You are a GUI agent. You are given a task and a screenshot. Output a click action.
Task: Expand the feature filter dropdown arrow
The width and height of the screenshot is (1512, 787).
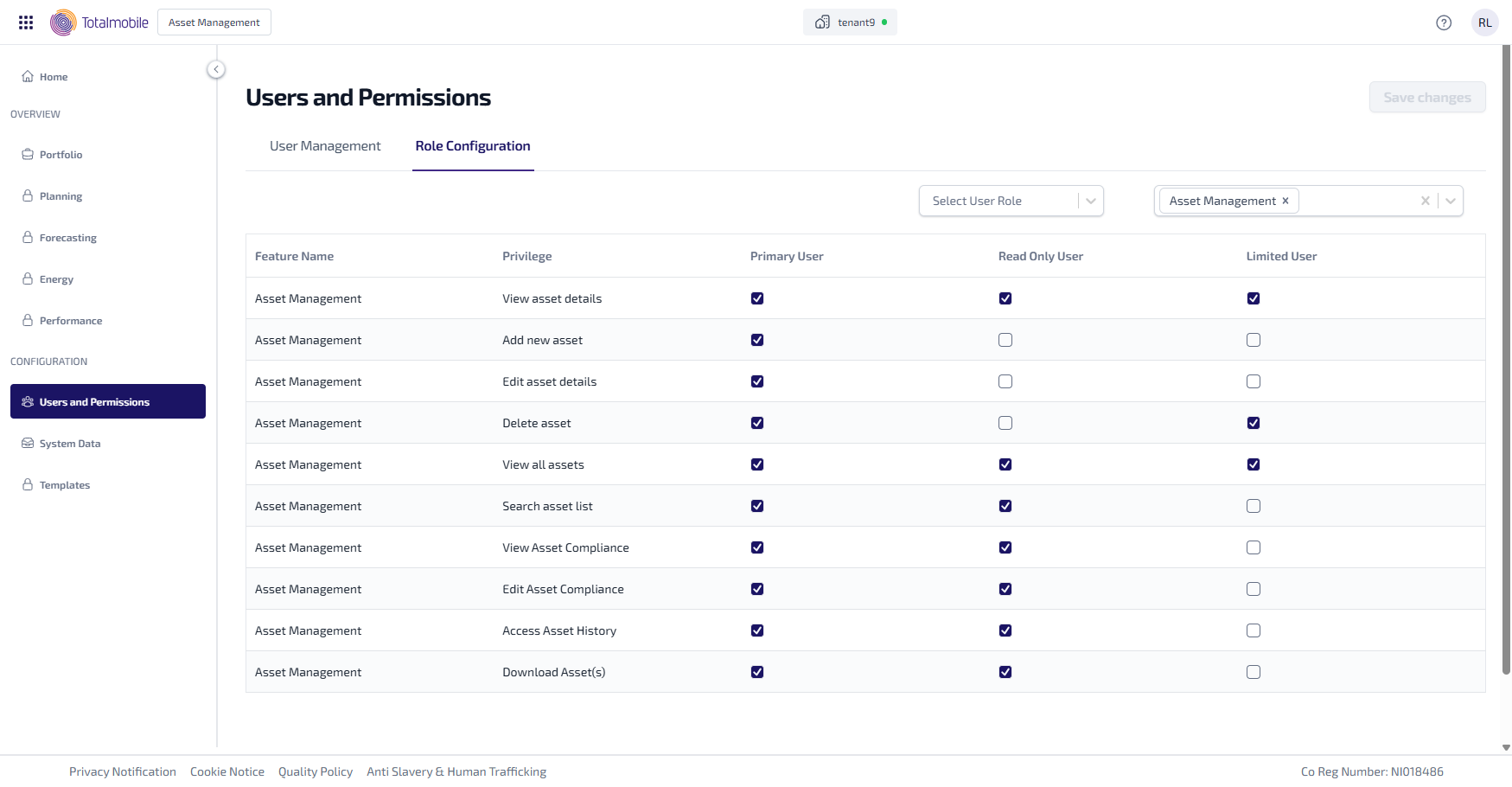pos(1450,201)
